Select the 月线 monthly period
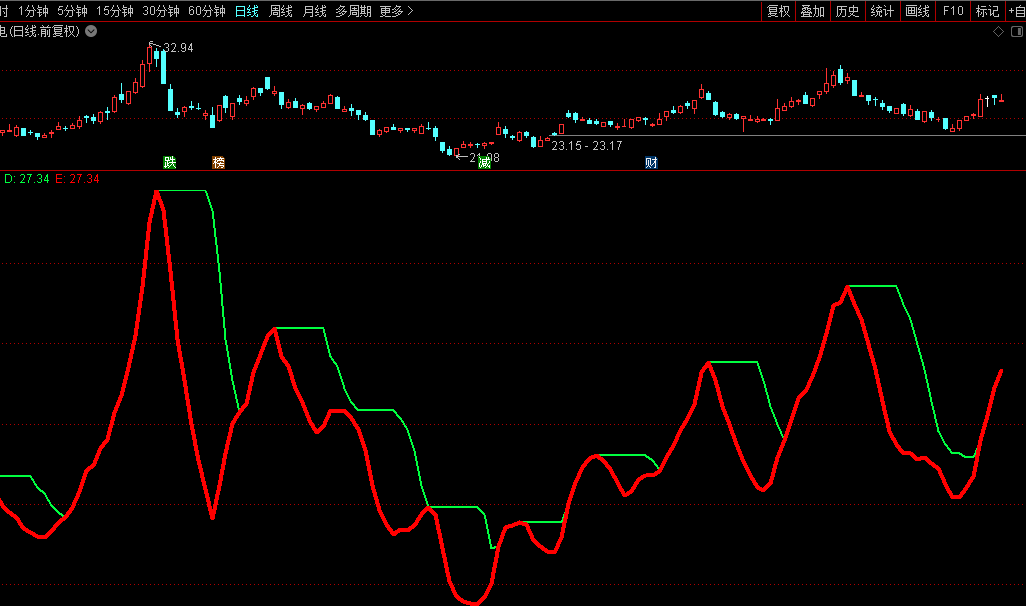1026x606 pixels. 314,11
